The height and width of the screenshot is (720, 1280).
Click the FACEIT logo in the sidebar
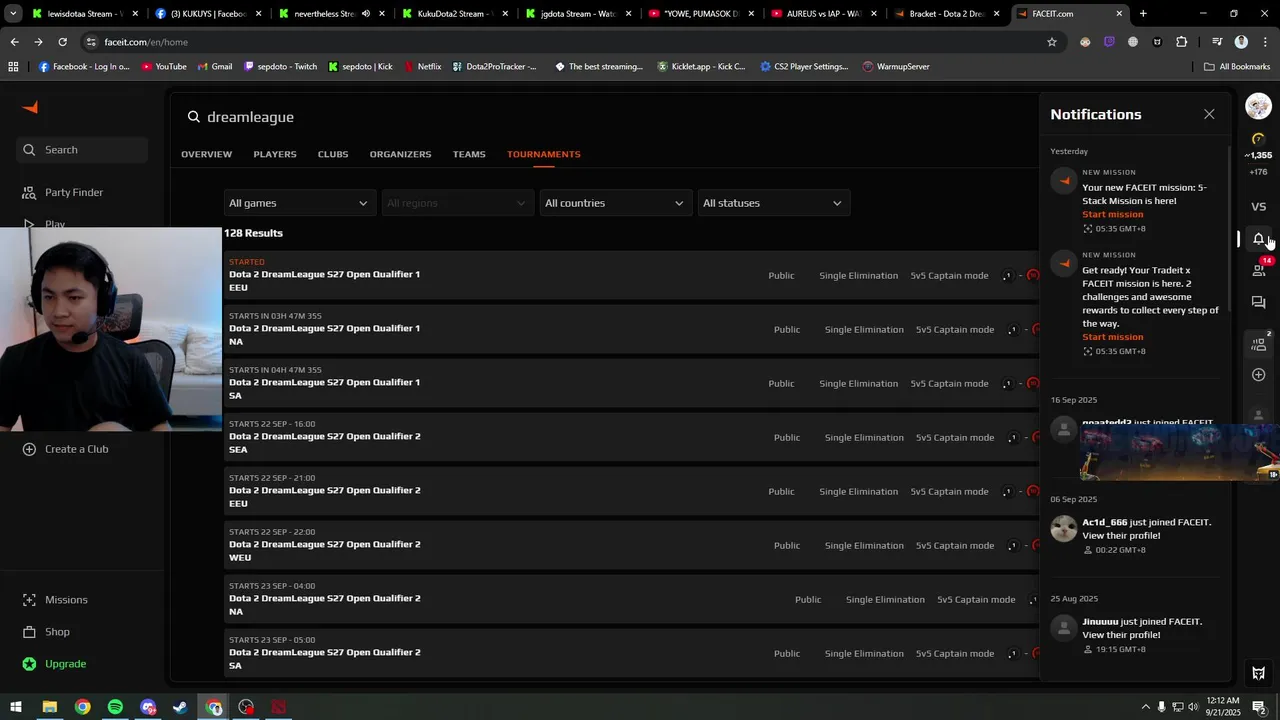30,108
